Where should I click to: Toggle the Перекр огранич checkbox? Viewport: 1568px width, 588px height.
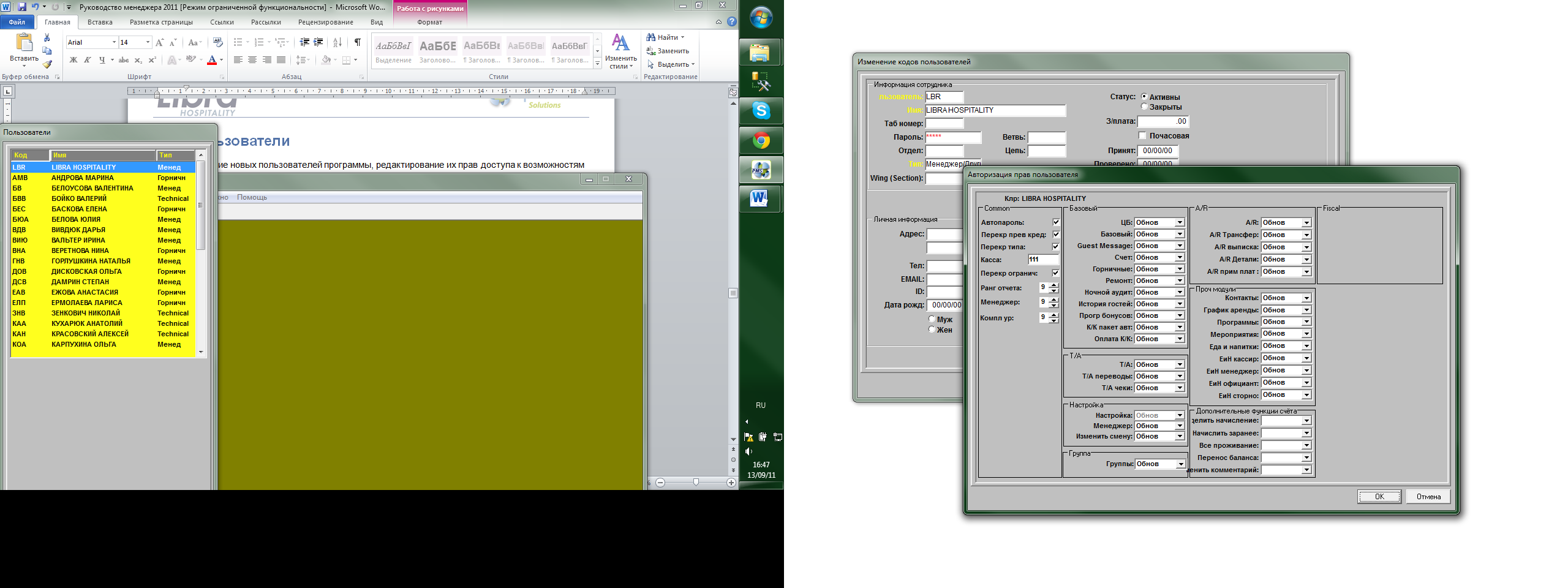coord(1056,273)
